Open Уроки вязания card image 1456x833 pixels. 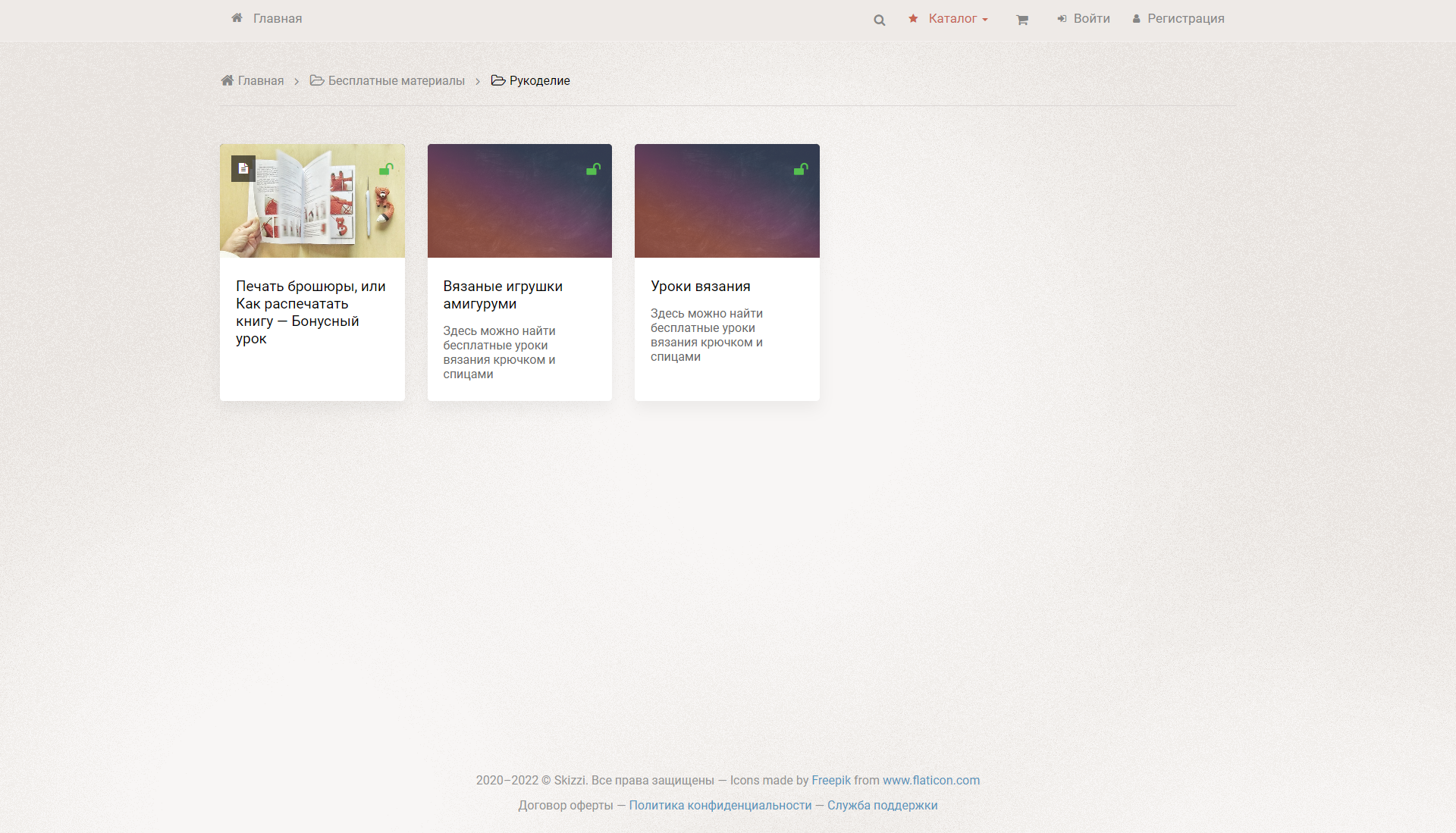(727, 201)
